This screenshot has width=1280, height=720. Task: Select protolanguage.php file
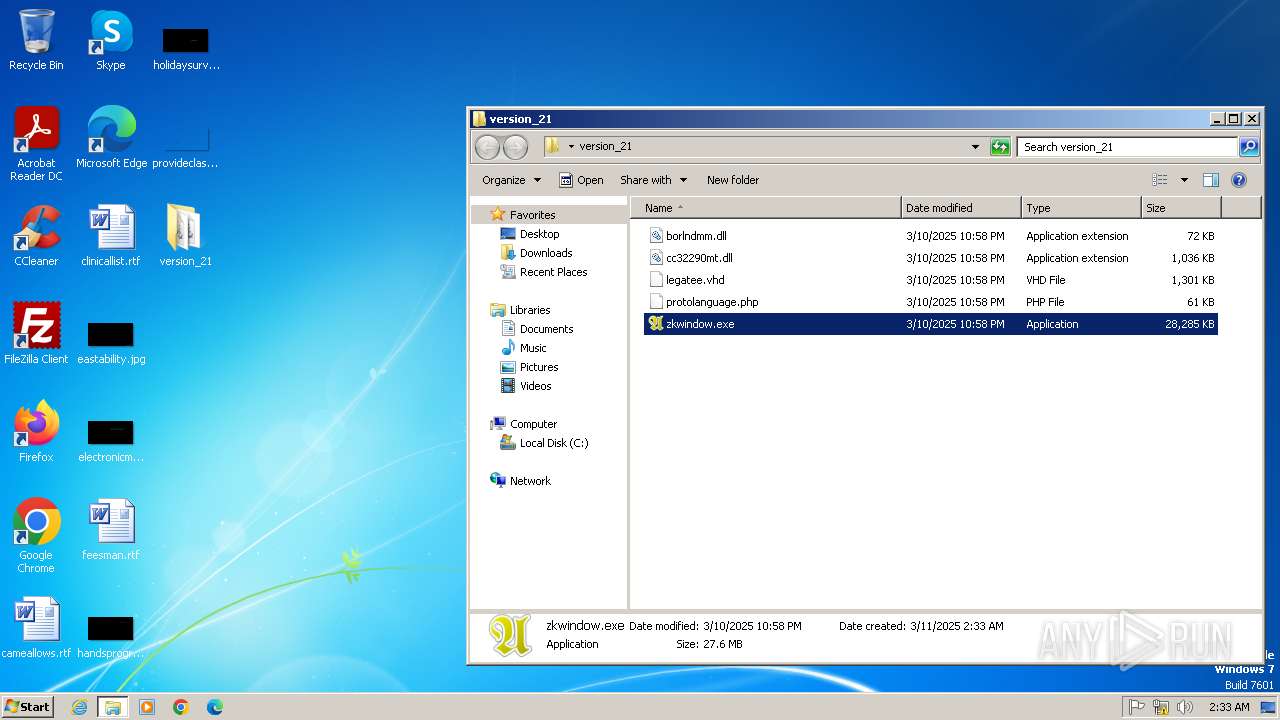pyautogui.click(x=931, y=302)
